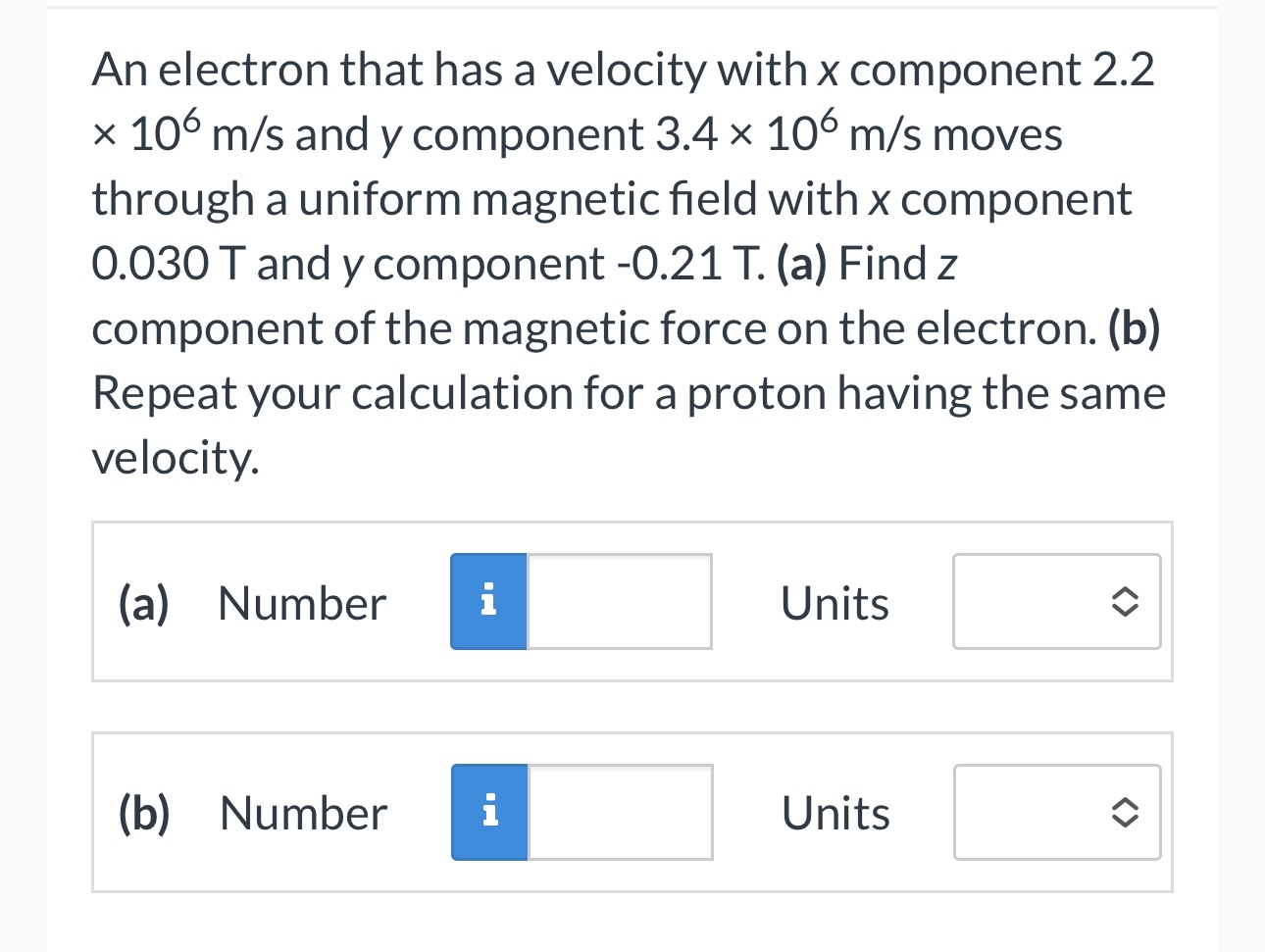Screen dimensions: 1265x952
Task: Click the (b) label of the second answer row
Action: (x=143, y=812)
